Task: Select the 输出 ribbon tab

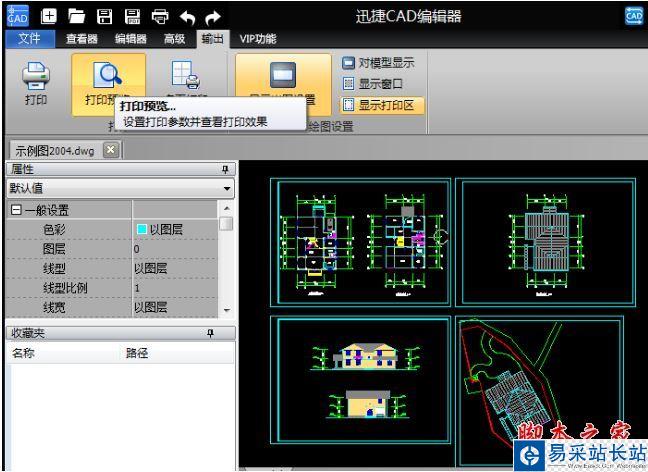Action: [212, 39]
